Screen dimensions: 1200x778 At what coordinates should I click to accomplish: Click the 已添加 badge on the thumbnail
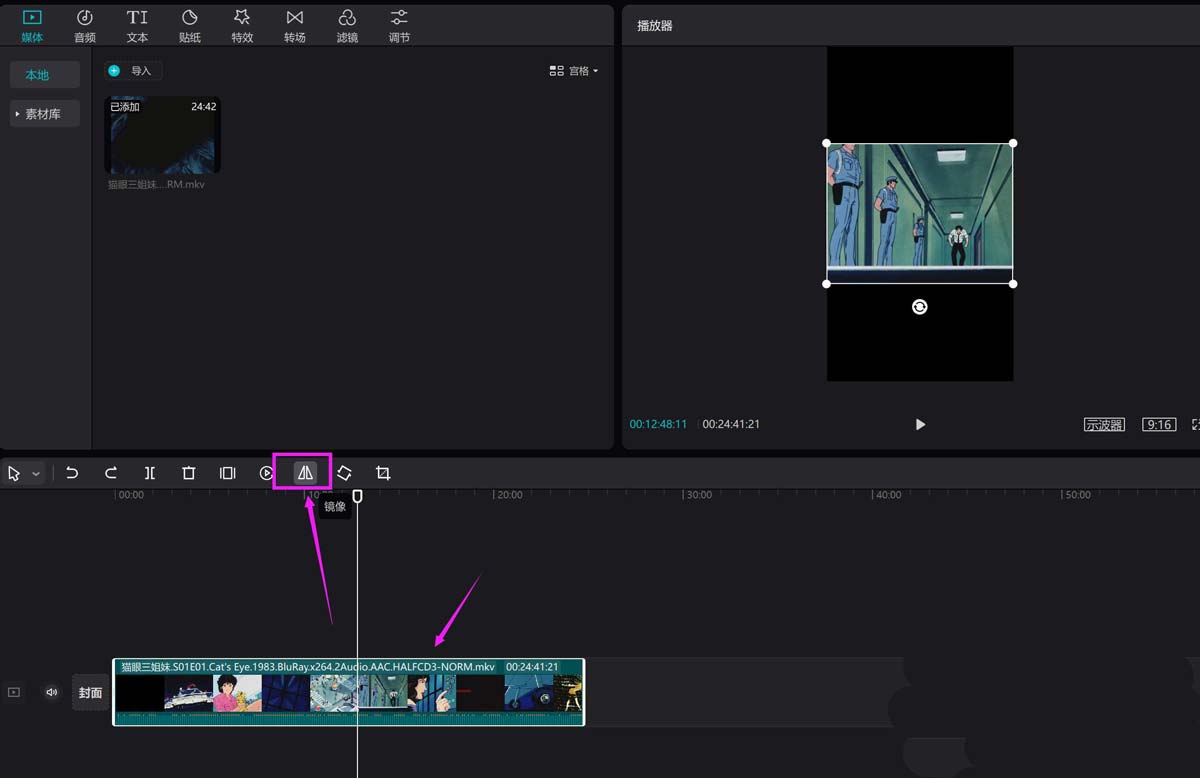click(125, 106)
